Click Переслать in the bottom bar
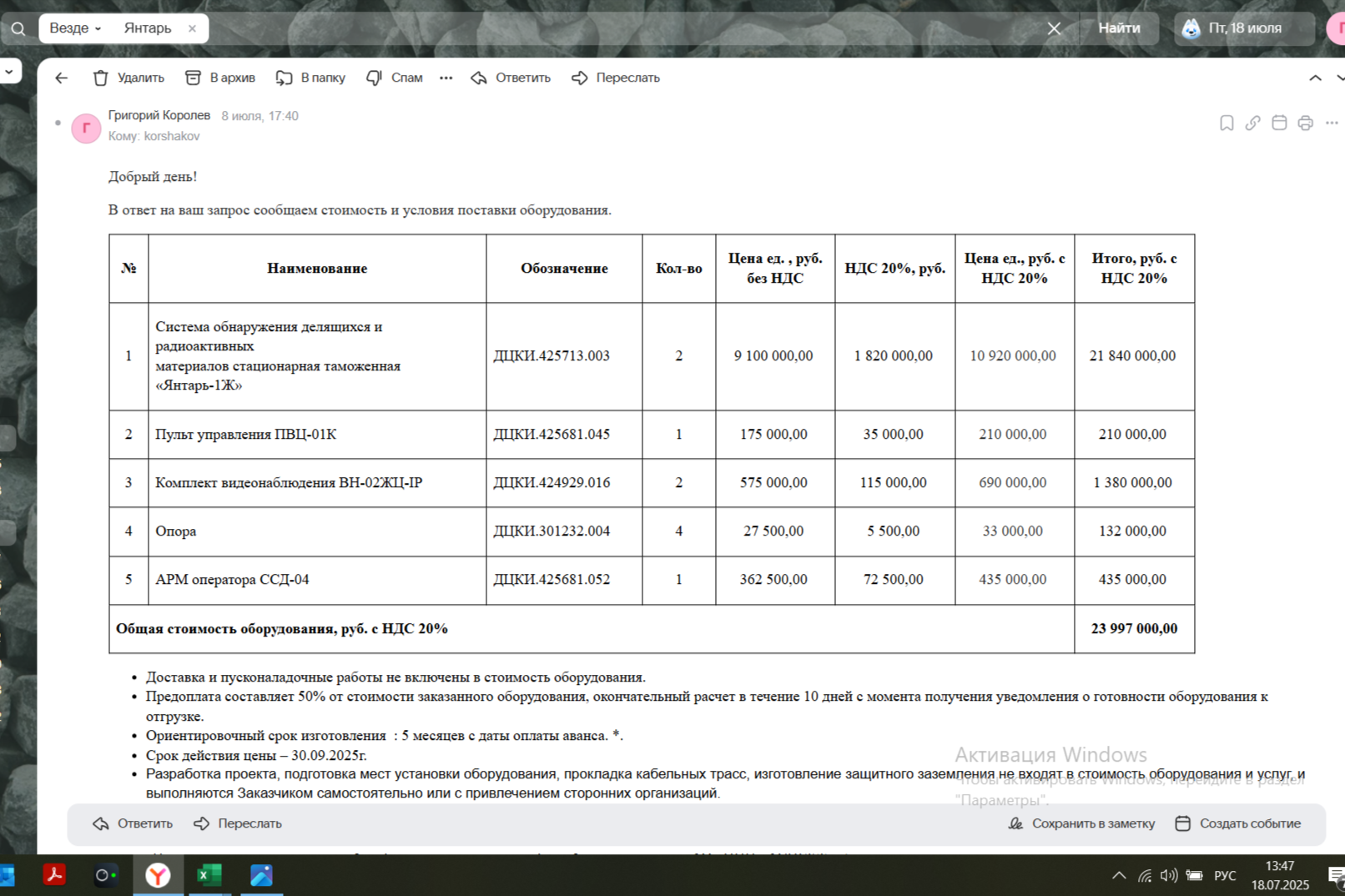 pos(238,823)
